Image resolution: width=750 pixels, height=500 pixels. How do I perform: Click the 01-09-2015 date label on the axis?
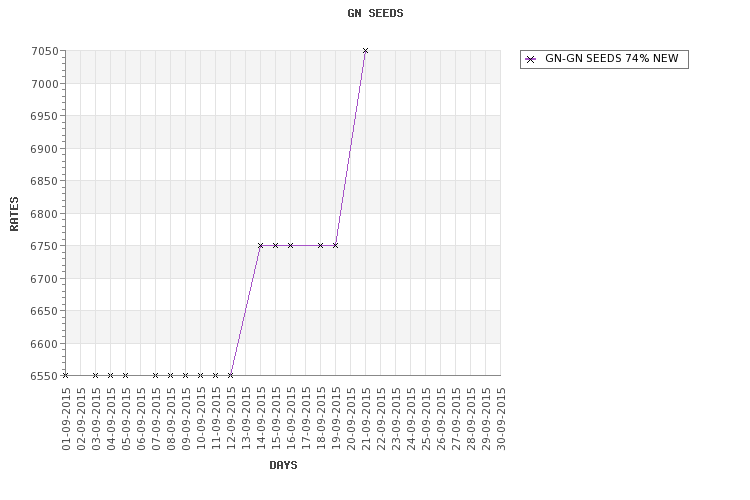coord(66,418)
